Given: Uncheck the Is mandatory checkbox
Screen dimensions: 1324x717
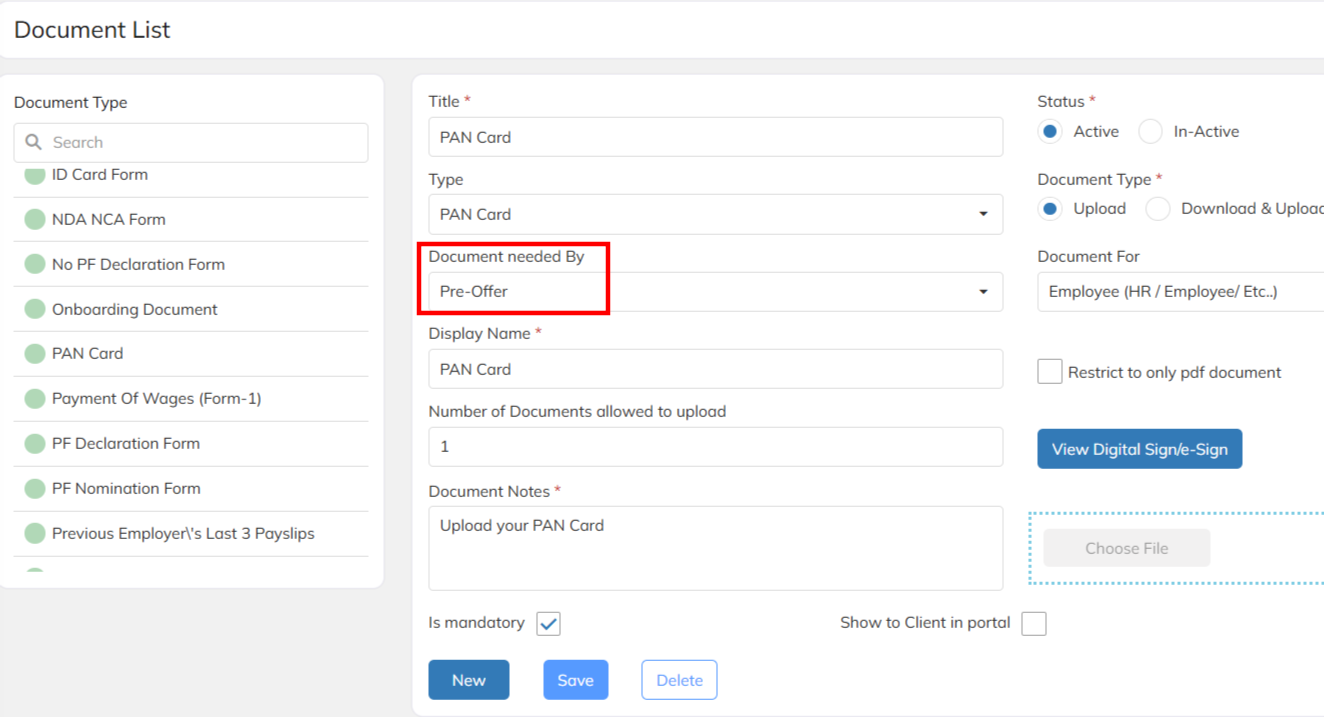Looking at the screenshot, I should coord(548,623).
